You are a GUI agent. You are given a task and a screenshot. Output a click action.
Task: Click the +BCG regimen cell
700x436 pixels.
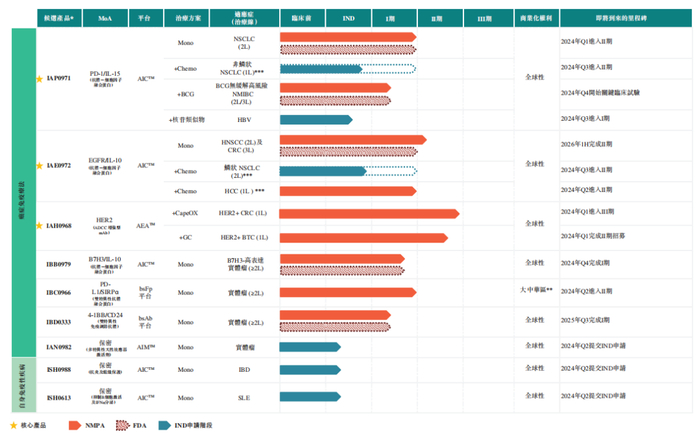pos(186,94)
